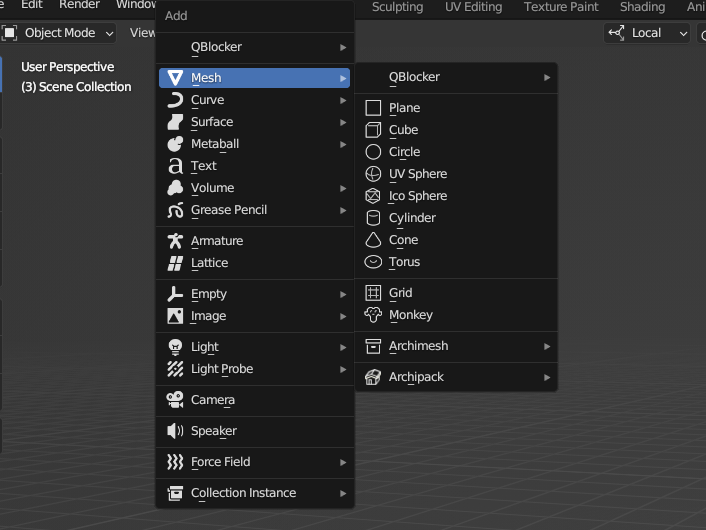Viewport: 706px width, 530px height.
Task: Add a Grid mesh icon
Action: pyautogui.click(x=373, y=293)
